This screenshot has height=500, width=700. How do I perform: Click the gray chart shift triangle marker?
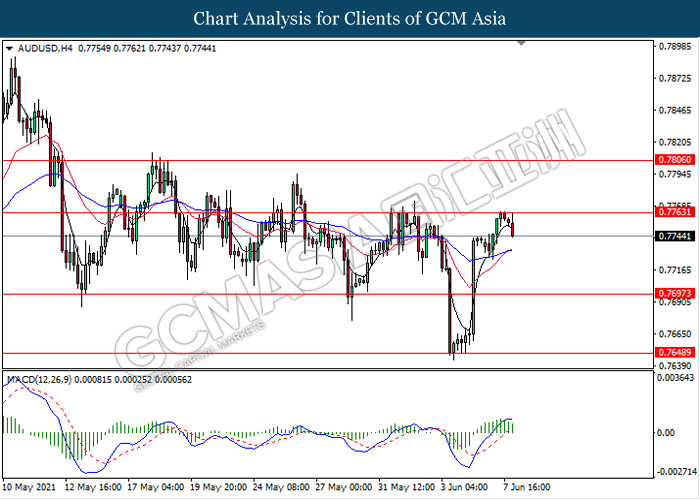(521, 43)
